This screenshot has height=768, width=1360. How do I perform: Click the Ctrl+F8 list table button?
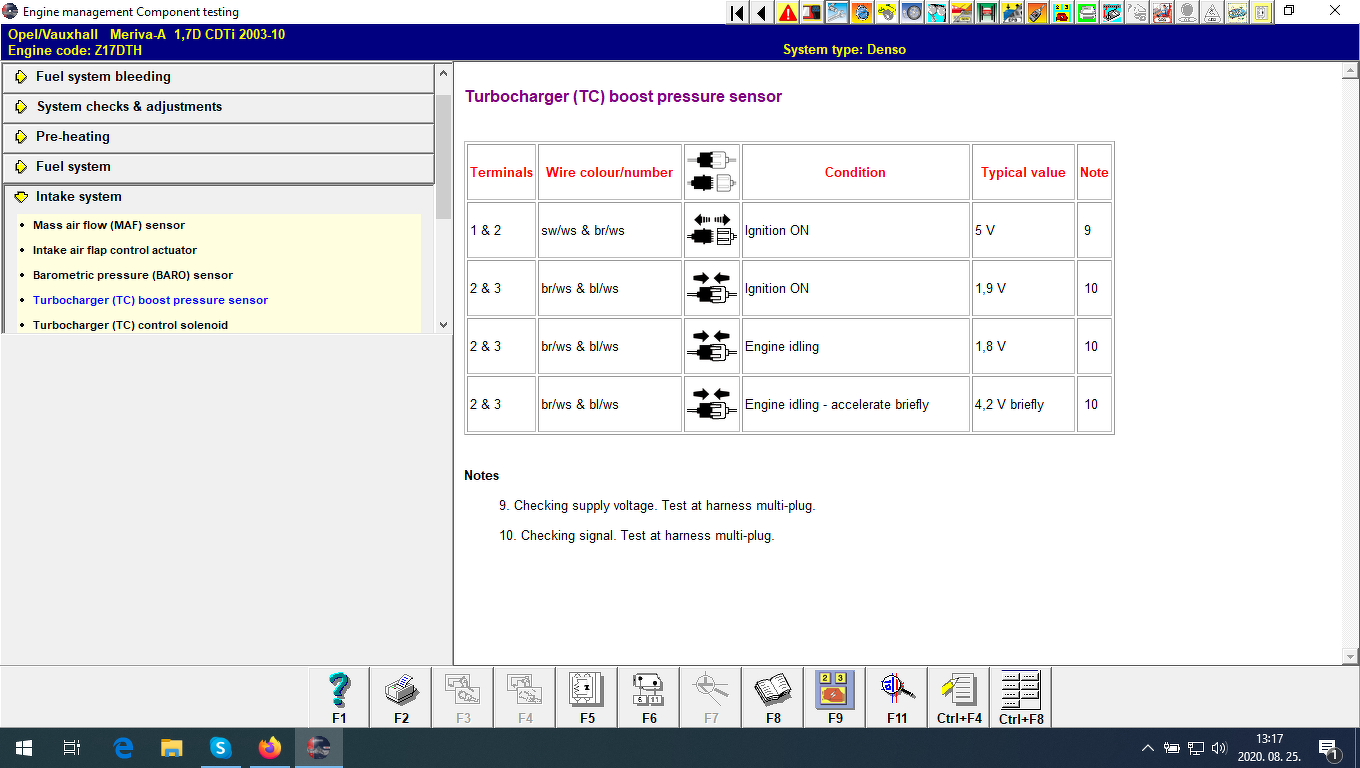coord(1021,697)
